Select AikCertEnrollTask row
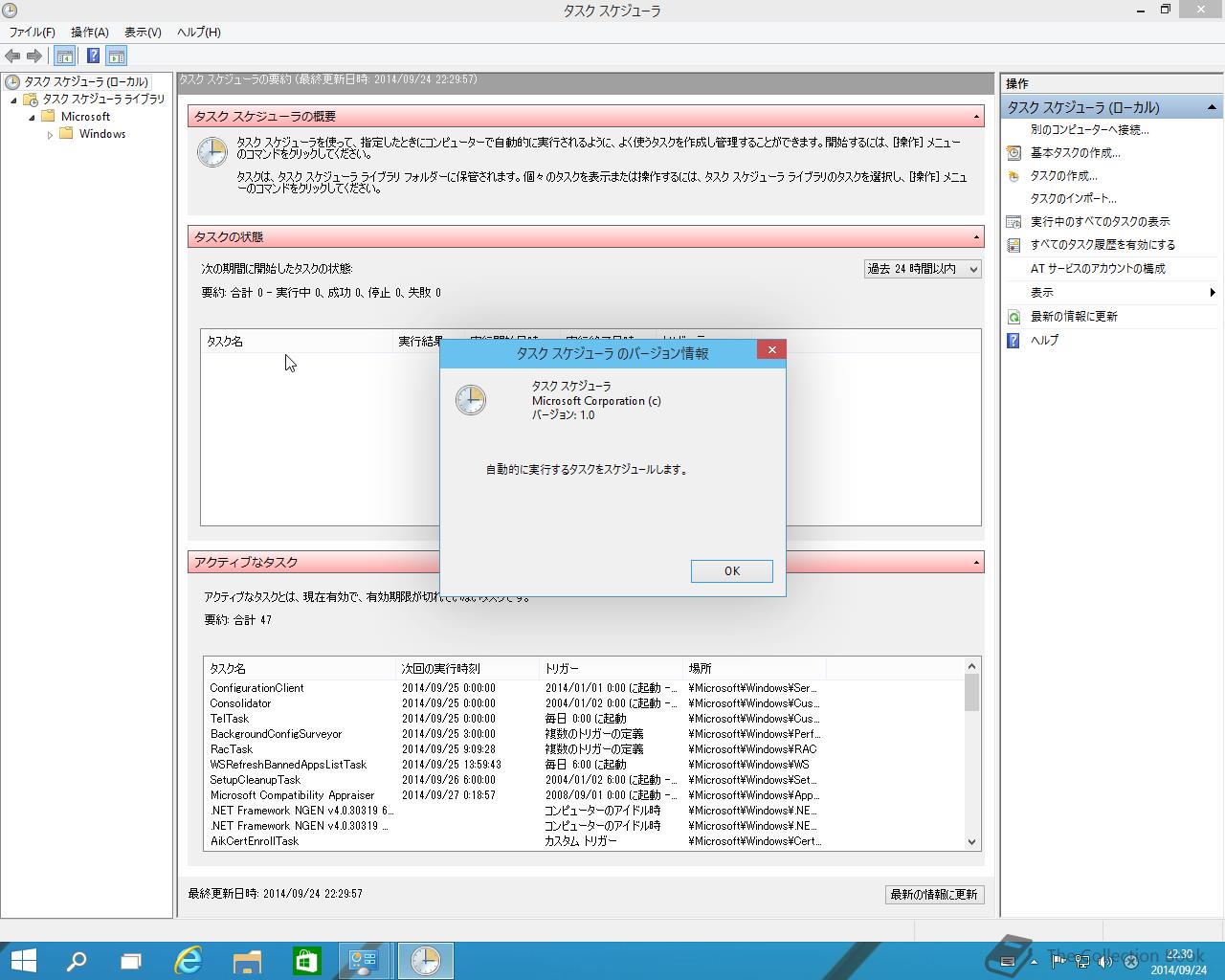This screenshot has width=1225, height=980. click(582, 841)
